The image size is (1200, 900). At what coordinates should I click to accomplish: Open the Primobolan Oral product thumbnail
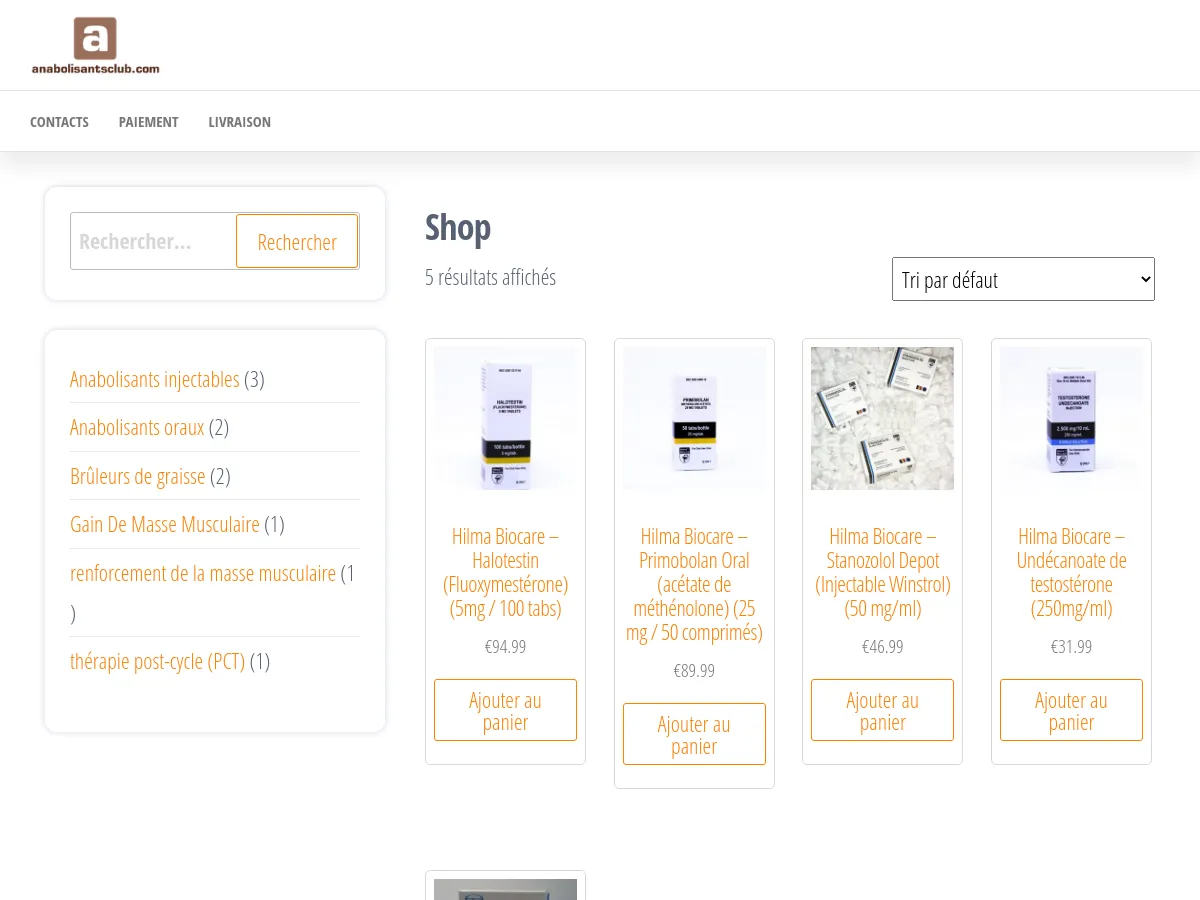point(694,418)
